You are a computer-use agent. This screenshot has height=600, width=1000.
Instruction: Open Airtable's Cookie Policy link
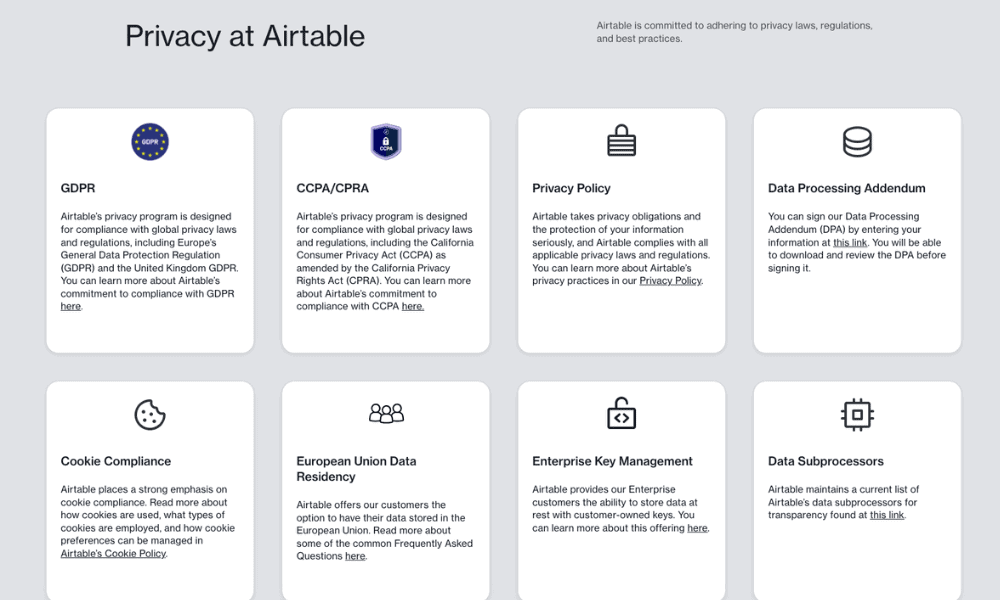(x=114, y=553)
